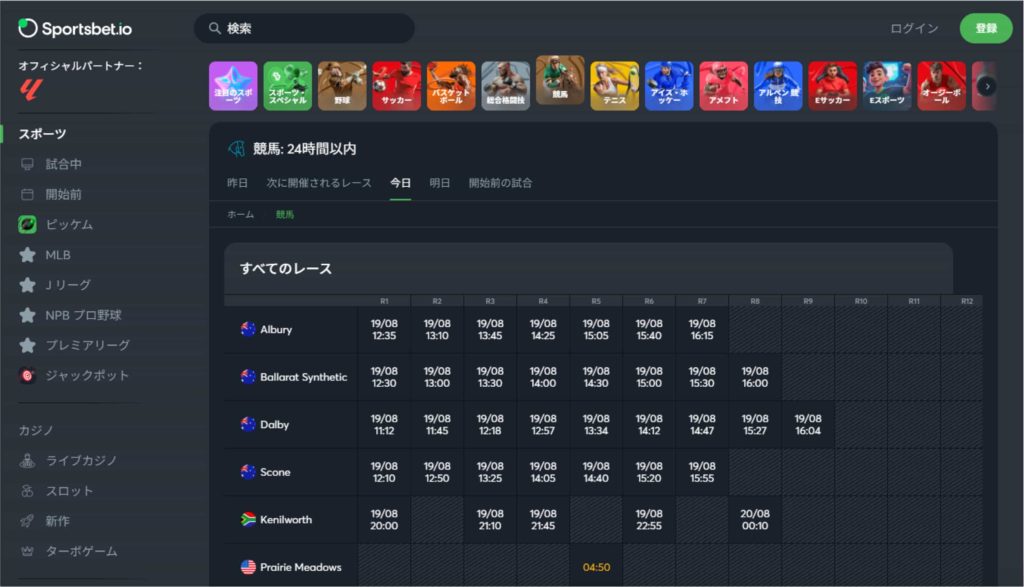Select the オージーボール category tile
1024x587 pixels.
[942, 86]
